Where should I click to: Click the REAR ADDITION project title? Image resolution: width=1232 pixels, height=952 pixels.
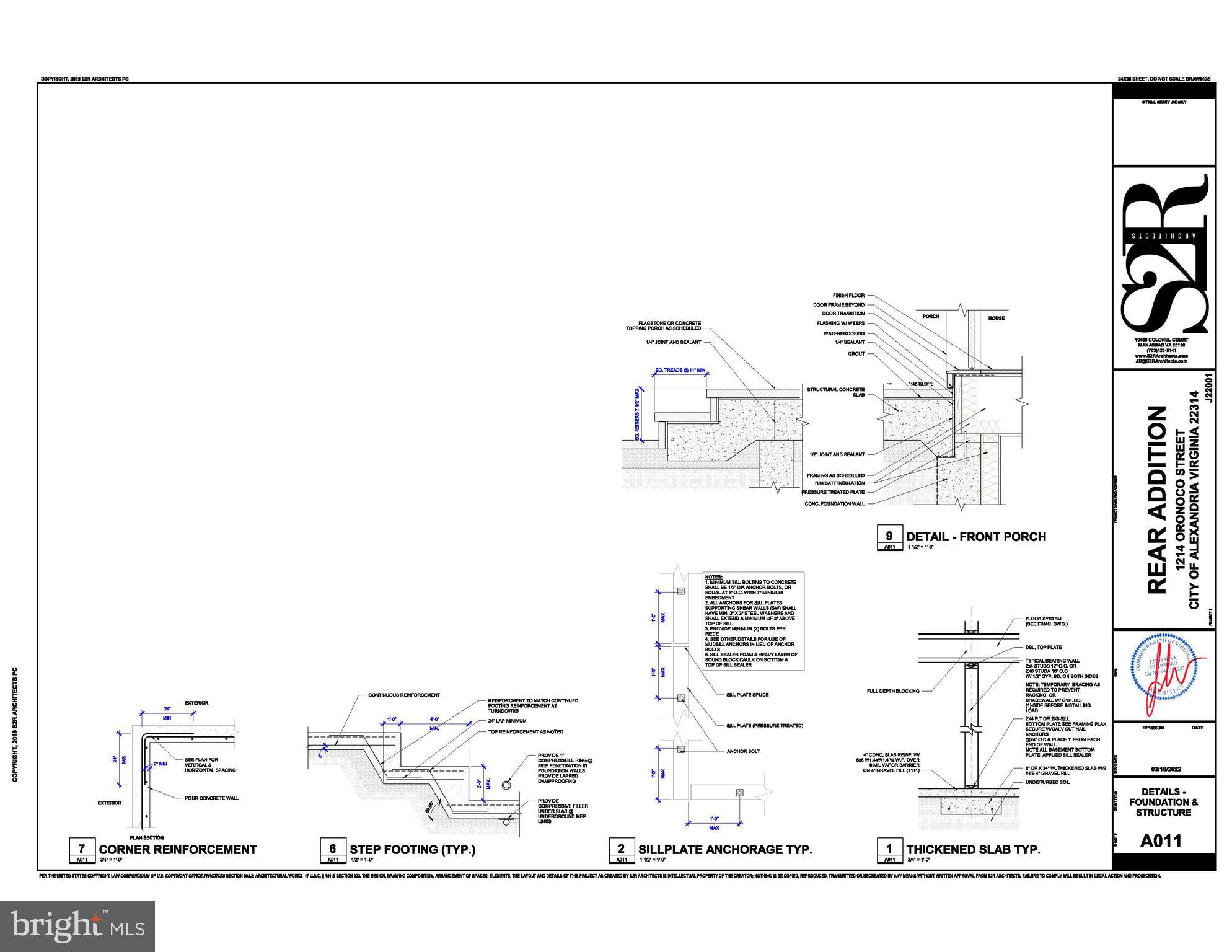[x=1157, y=500]
